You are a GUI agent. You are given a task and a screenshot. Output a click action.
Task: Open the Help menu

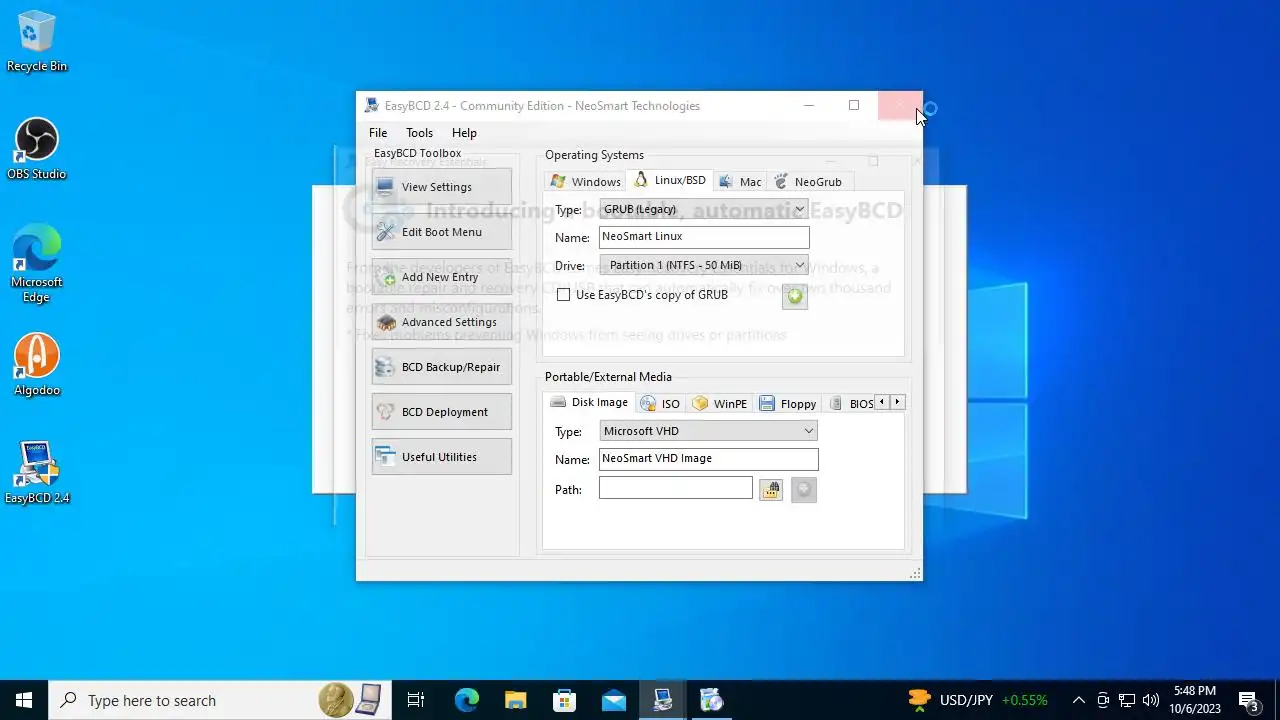click(464, 133)
